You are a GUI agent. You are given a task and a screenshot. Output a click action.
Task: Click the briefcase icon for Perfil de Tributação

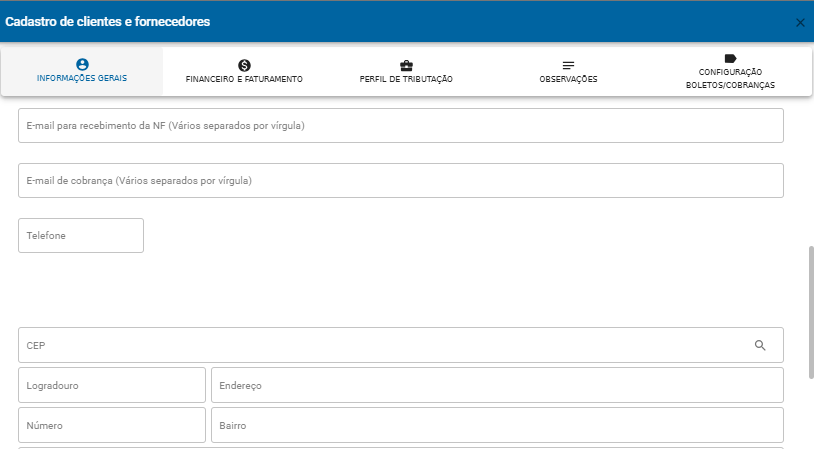pos(406,65)
